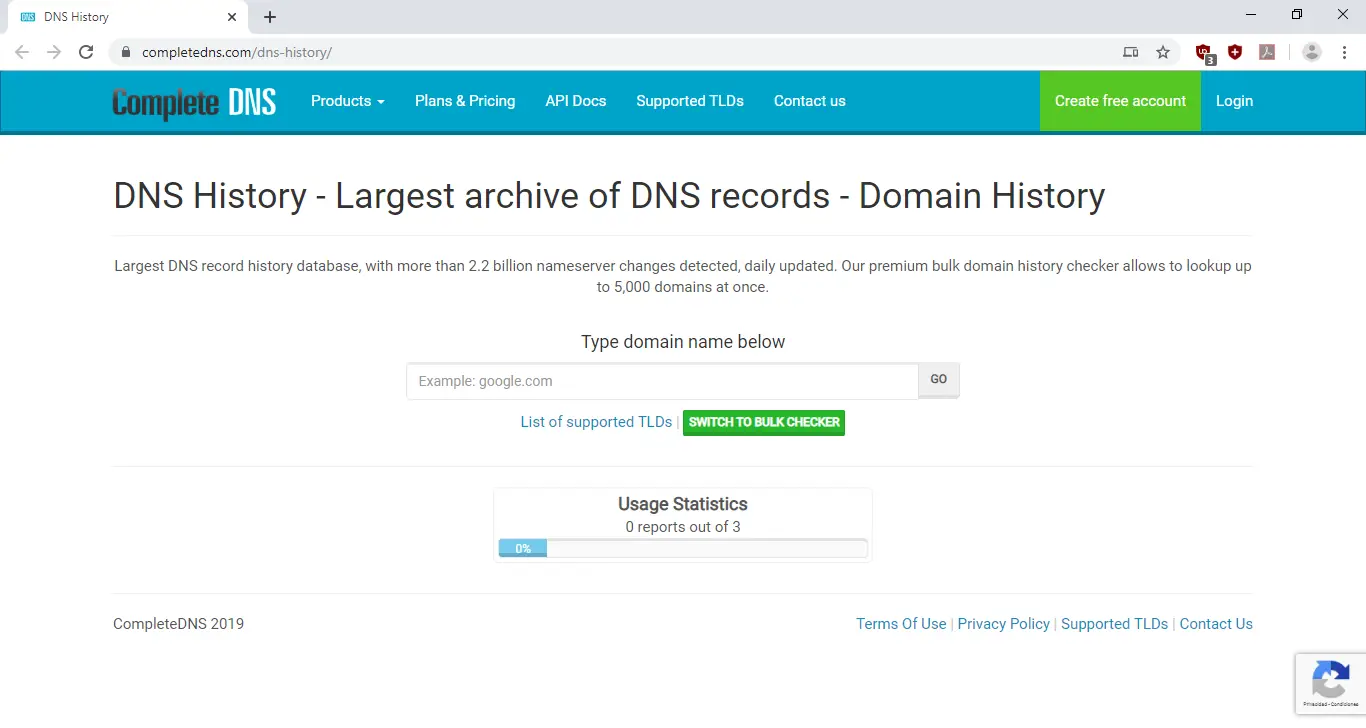This screenshot has width=1366, height=728.
Task: Open Supported TLDs in the navbar
Action: (690, 101)
